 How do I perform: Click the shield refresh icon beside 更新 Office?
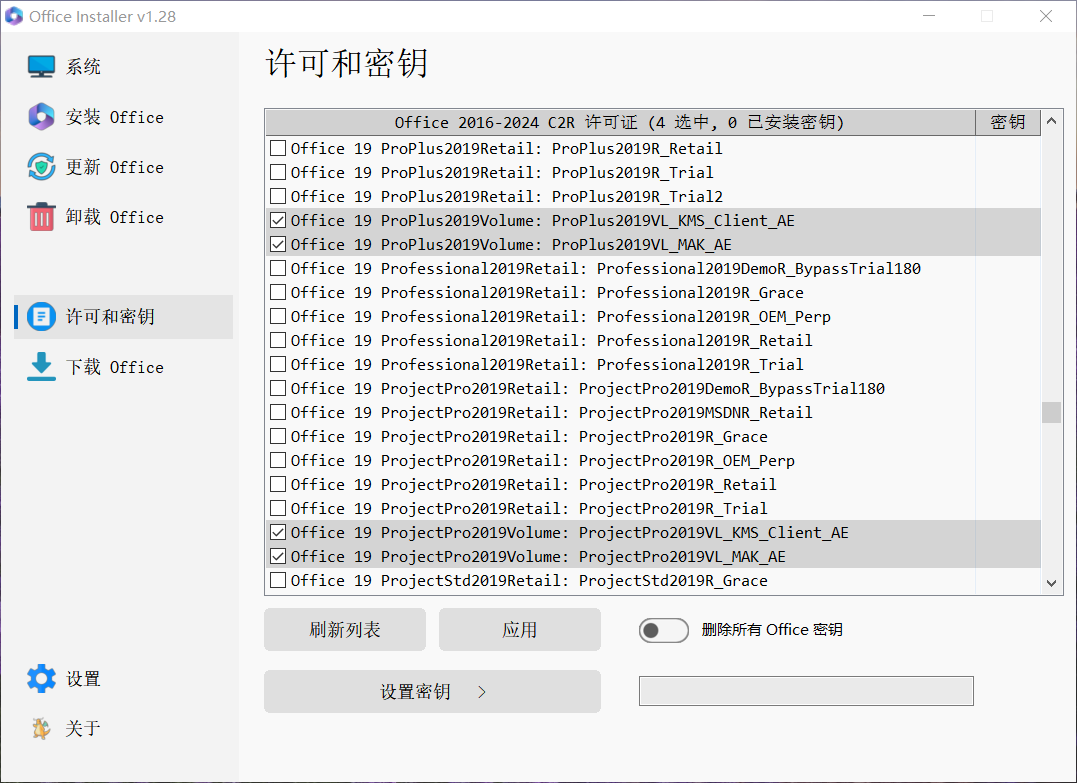[x=41, y=167]
